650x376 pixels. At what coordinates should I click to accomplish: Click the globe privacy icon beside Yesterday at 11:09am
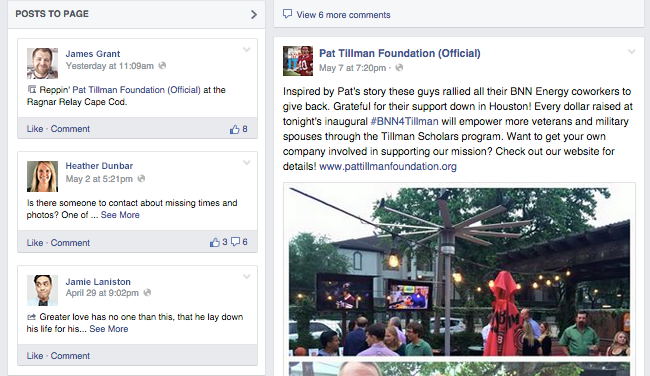coord(162,65)
